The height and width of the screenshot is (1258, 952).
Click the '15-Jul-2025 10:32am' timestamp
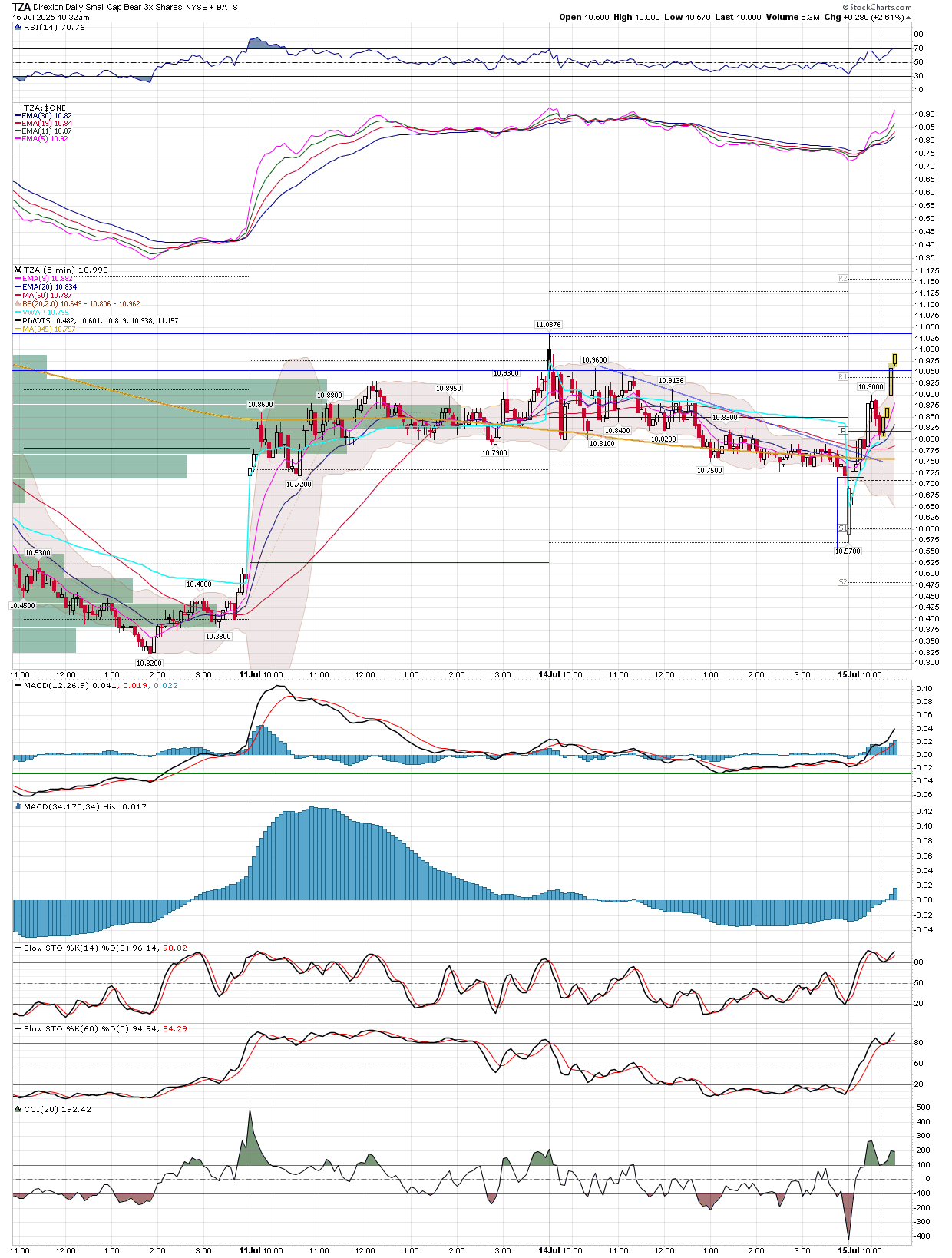[51, 17]
